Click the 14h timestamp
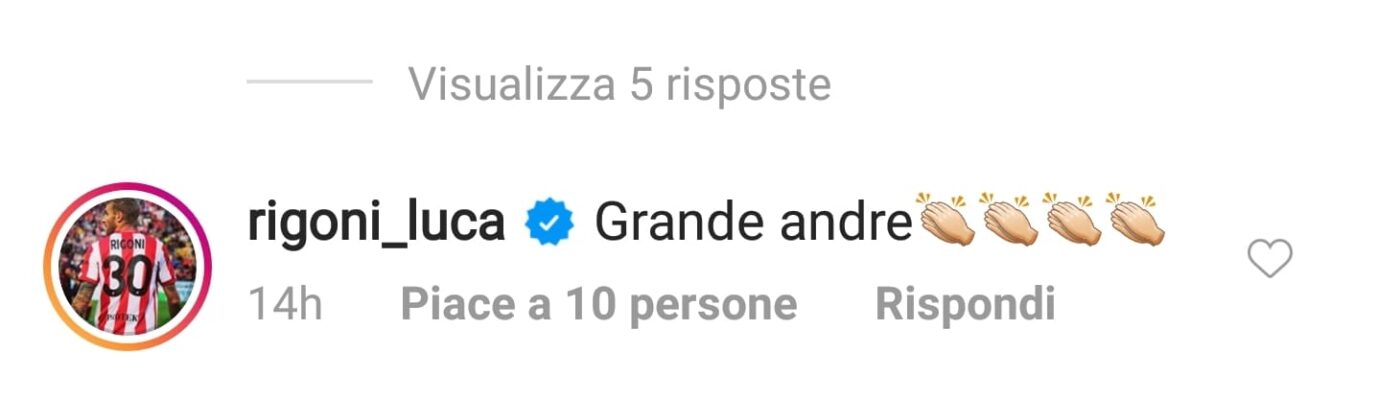The image size is (1378, 400). [285, 304]
